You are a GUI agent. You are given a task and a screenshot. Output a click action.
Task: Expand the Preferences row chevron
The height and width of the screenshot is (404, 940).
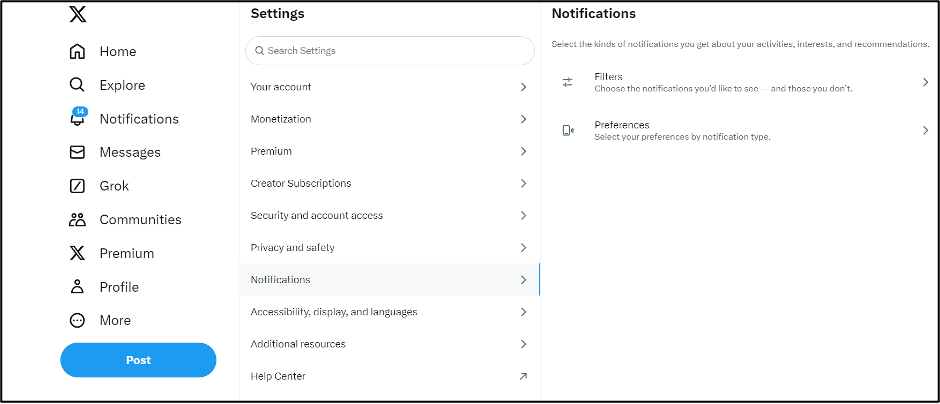(925, 130)
